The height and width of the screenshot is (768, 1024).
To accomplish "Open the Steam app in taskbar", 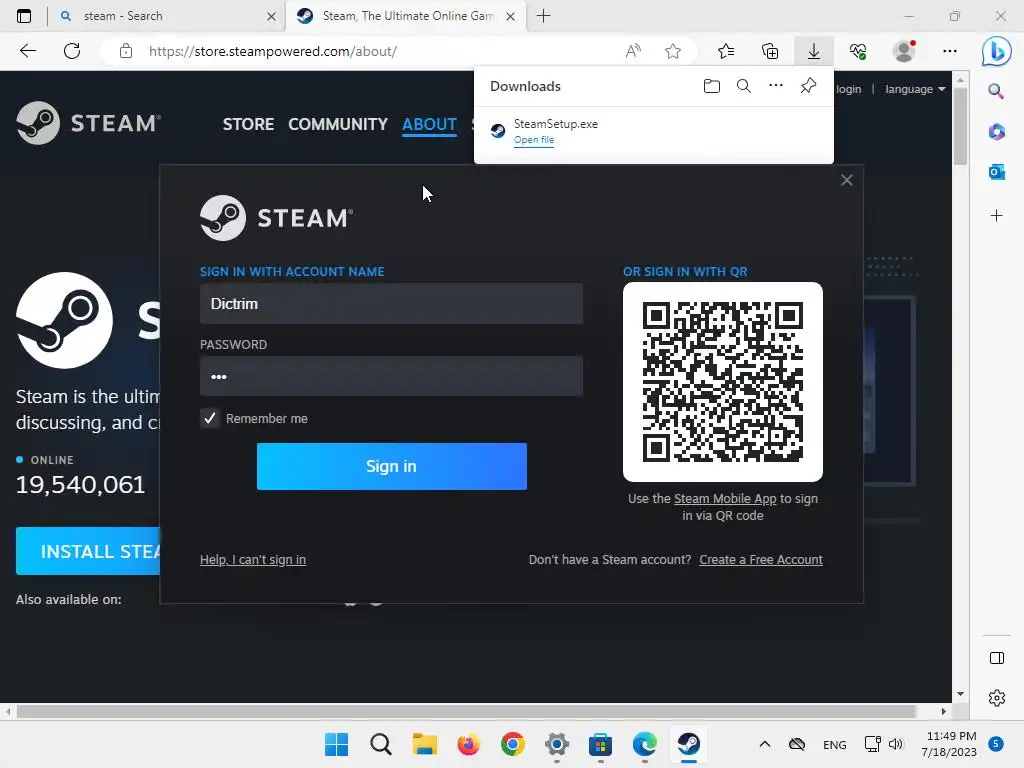I will tap(688, 744).
